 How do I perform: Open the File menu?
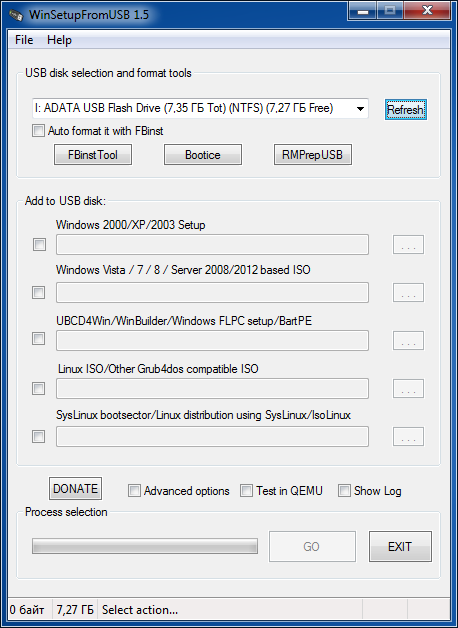[24, 40]
